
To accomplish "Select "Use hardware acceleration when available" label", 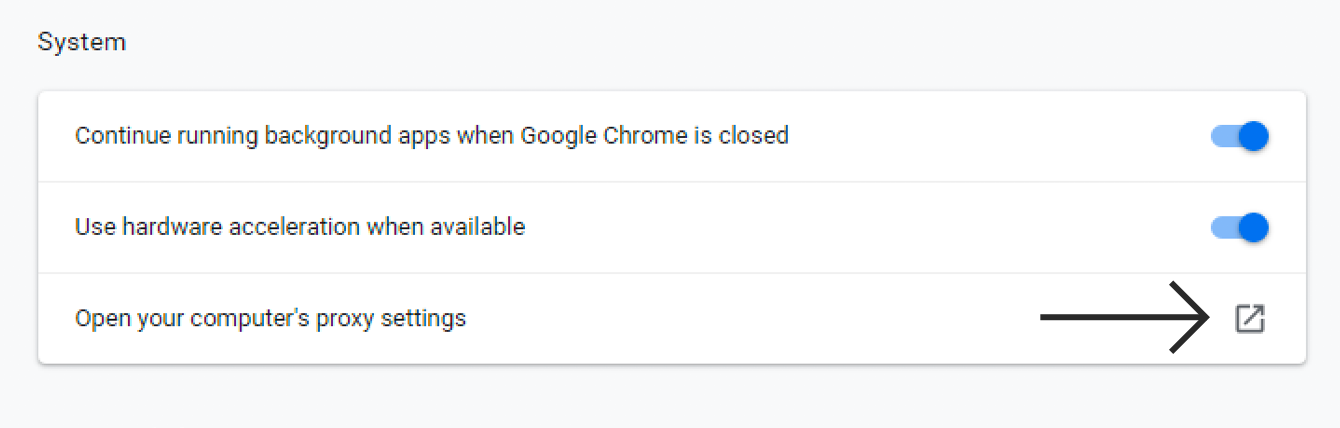I will point(300,227).
